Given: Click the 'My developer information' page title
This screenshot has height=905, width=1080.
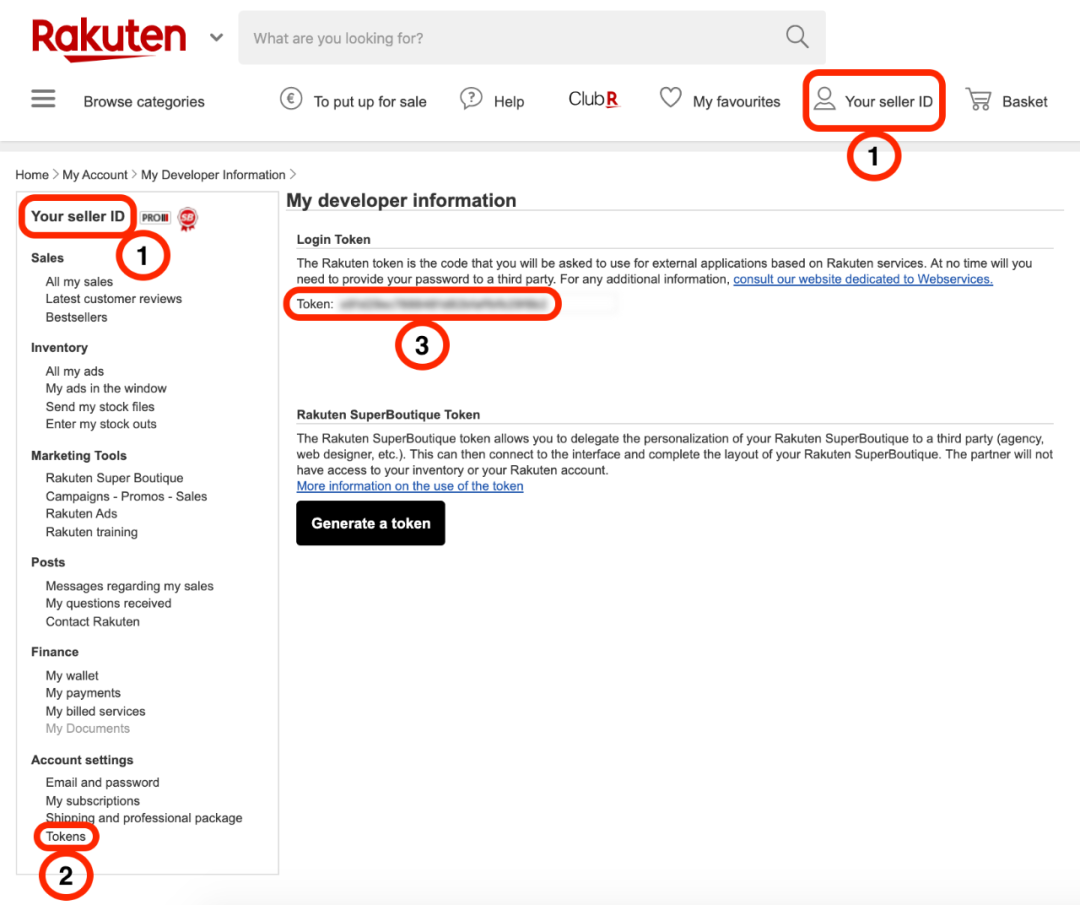Looking at the screenshot, I should coord(401,200).
